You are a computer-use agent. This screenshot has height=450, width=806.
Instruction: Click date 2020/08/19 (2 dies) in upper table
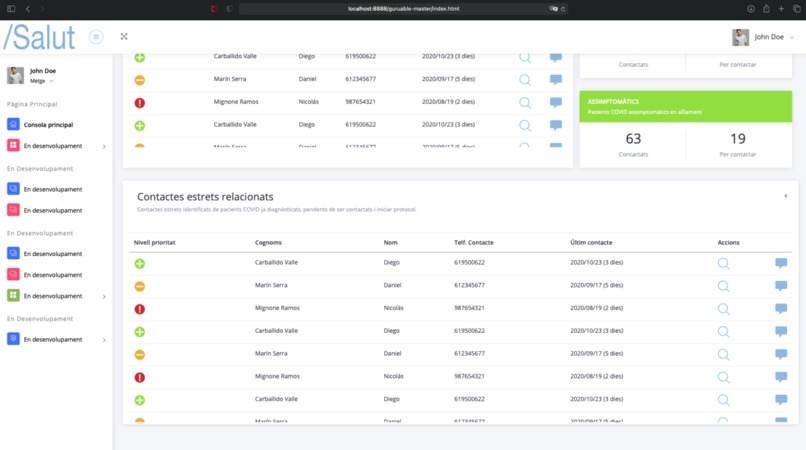pos(448,102)
